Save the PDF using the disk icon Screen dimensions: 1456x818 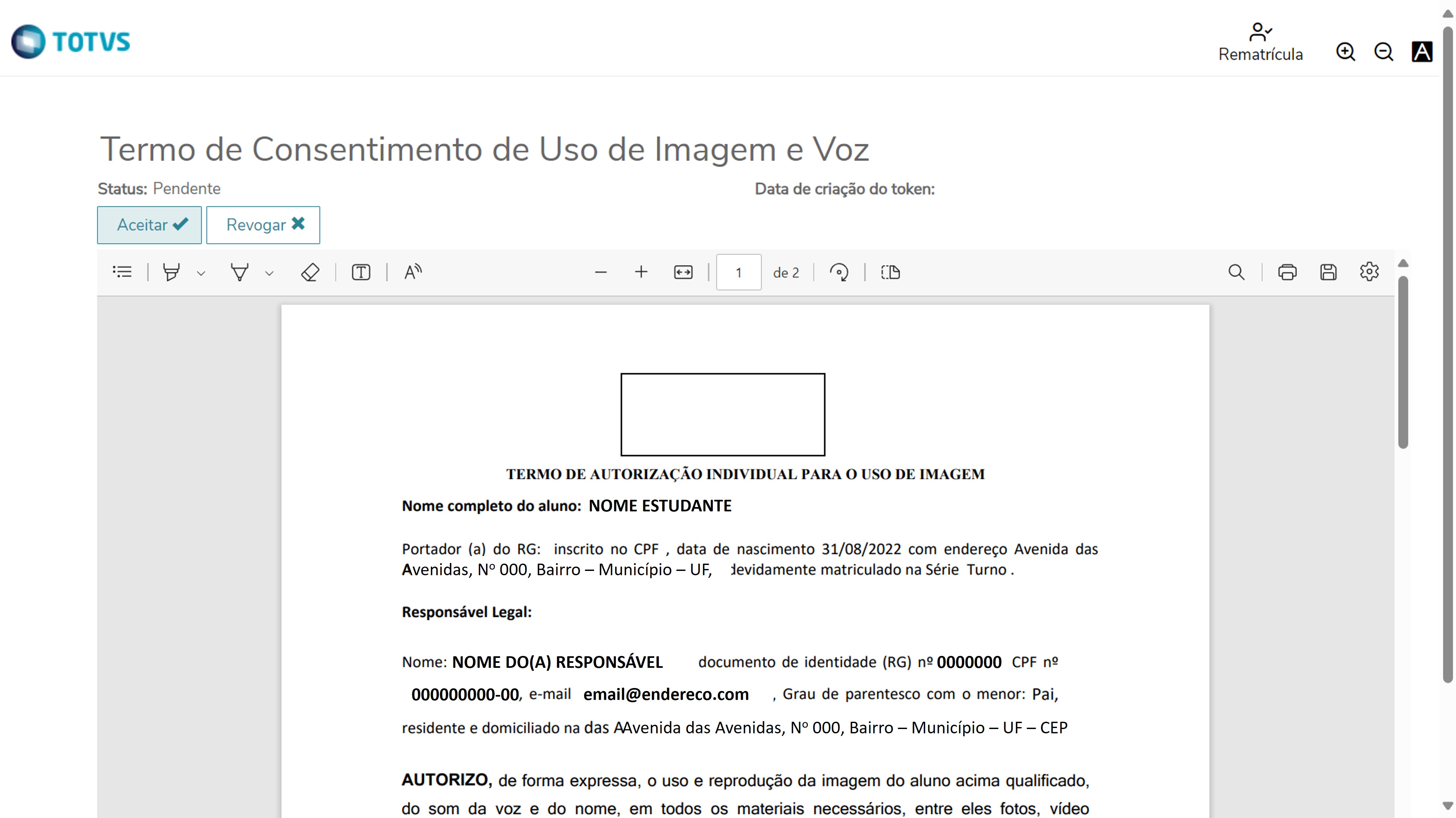tap(1328, 272)
